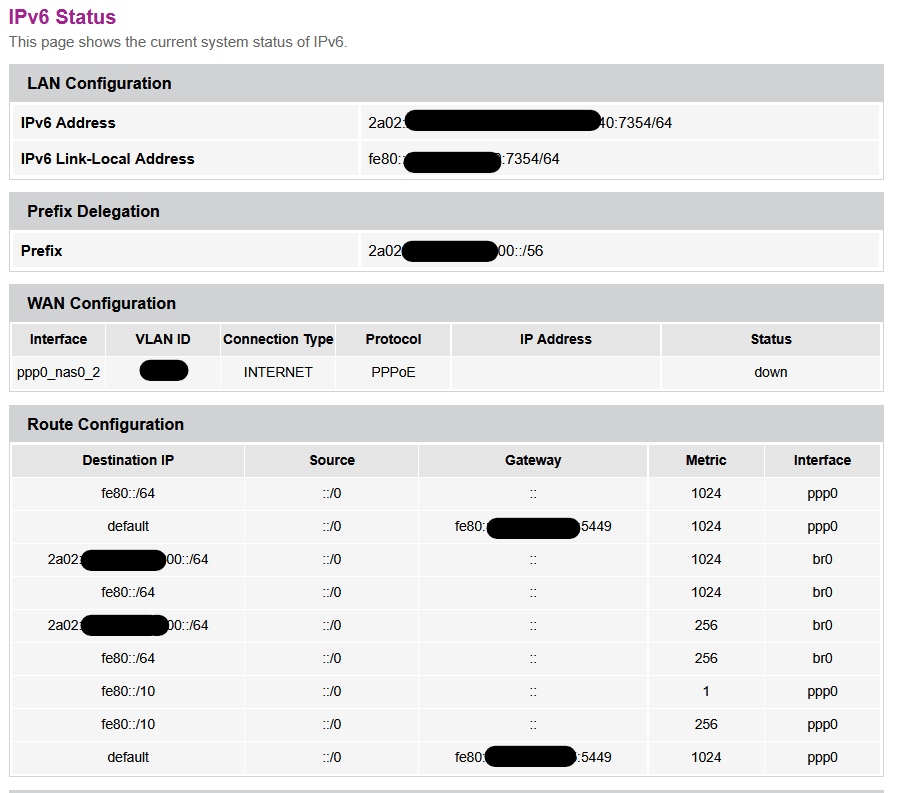Click the Destination IP column header
Image resolution: width=908 pixels, height=793 pixels.
tap(128, 460)
